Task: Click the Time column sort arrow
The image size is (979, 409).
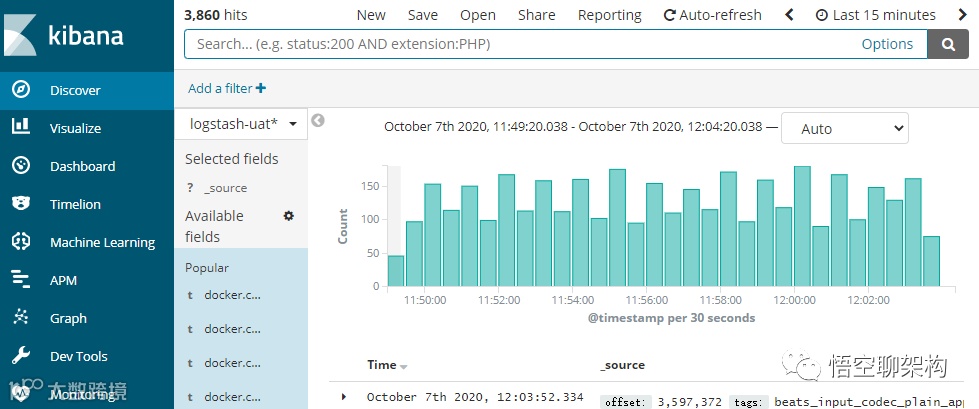Action: point(403,367)
